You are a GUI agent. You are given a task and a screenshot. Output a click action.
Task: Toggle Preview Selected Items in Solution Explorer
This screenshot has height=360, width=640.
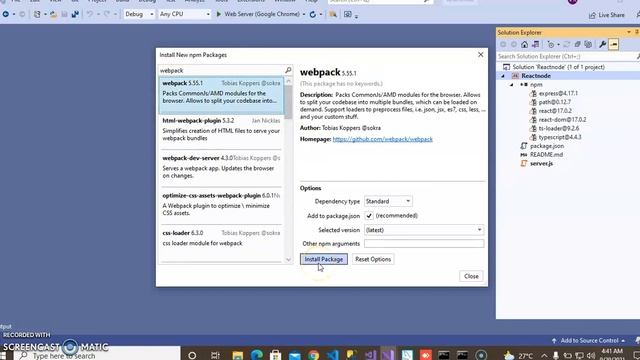coord(613,44)
